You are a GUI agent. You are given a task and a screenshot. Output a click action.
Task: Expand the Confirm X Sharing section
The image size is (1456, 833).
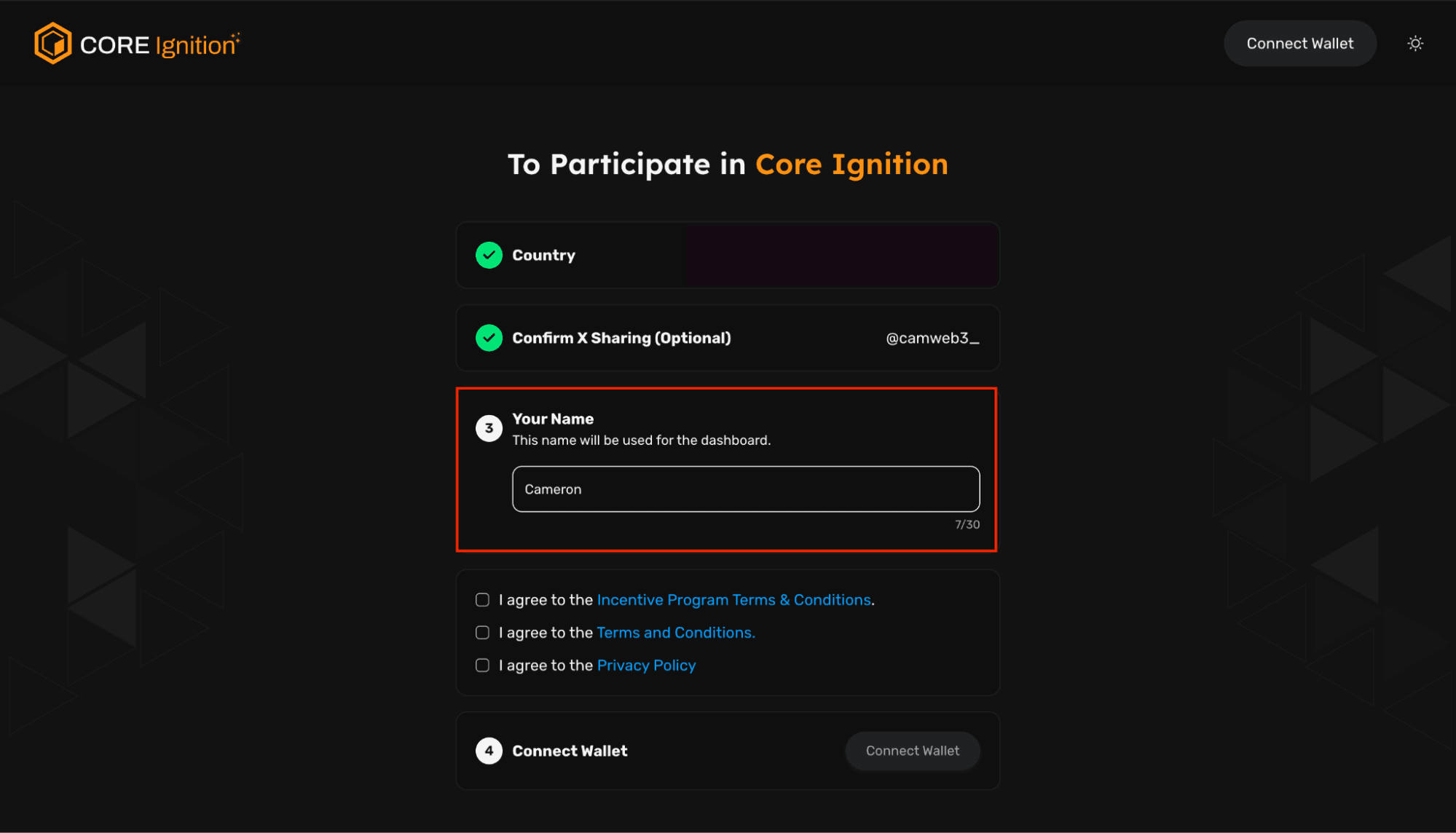click(728, 338)
